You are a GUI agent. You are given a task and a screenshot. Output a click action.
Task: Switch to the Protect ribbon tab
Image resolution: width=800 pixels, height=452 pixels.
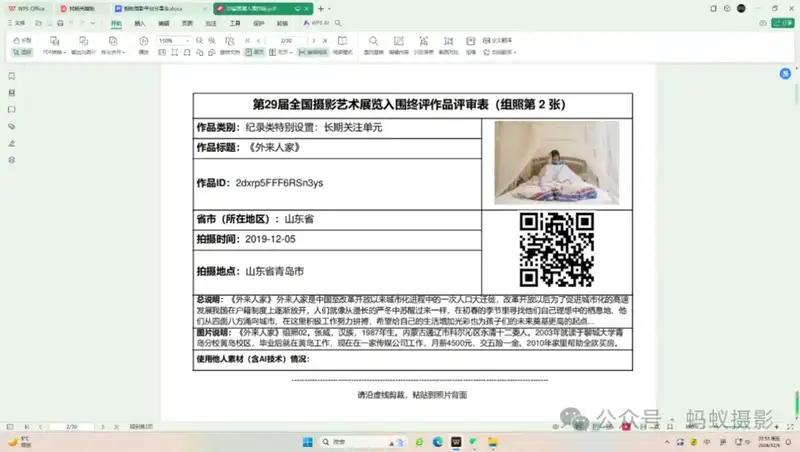[259, 23]
